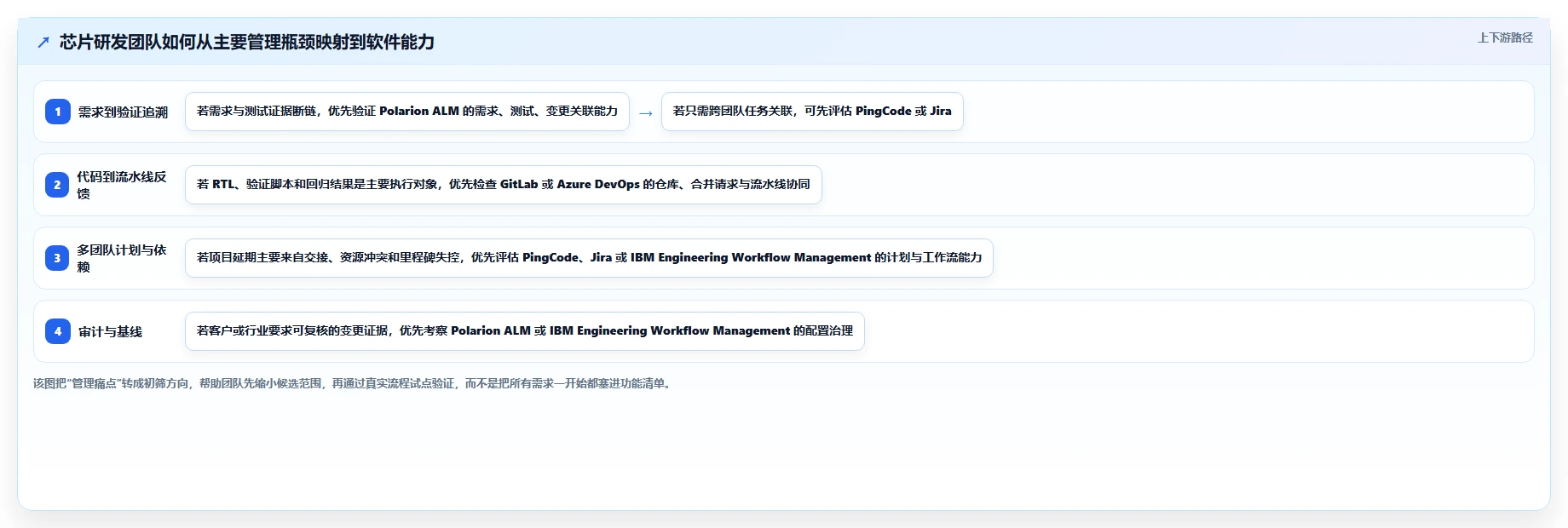1568x528 pixels.
Task: Click the 若项目延期主要来自交接 计划与工作流能力 box
Action: [589, 258]
